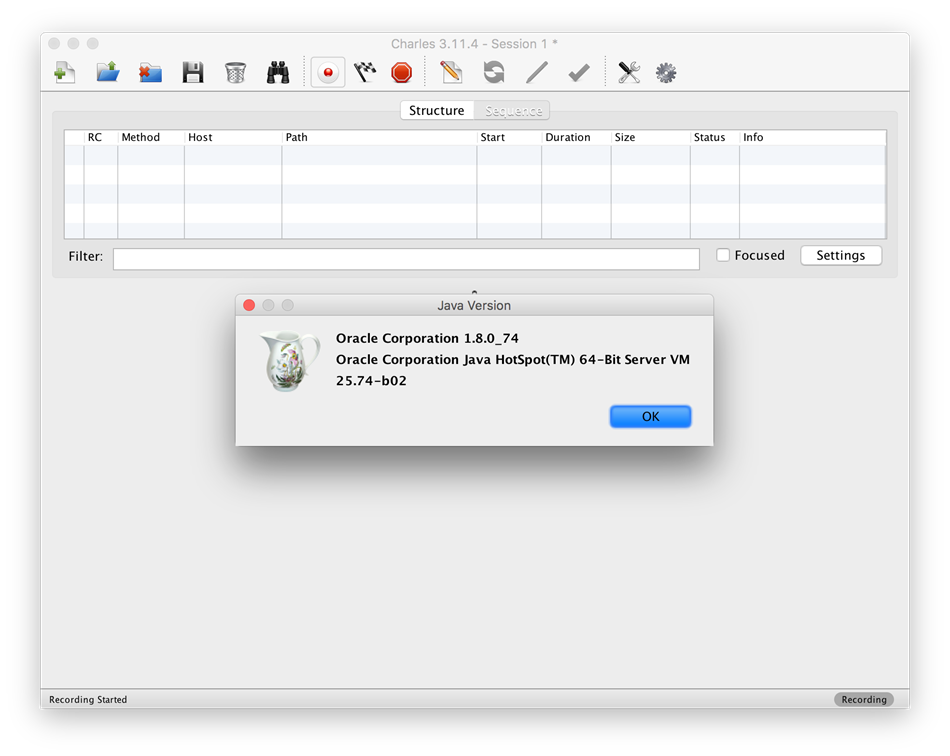Close session using red X folder icon
950x756 pixels.
tap(150, 73)
